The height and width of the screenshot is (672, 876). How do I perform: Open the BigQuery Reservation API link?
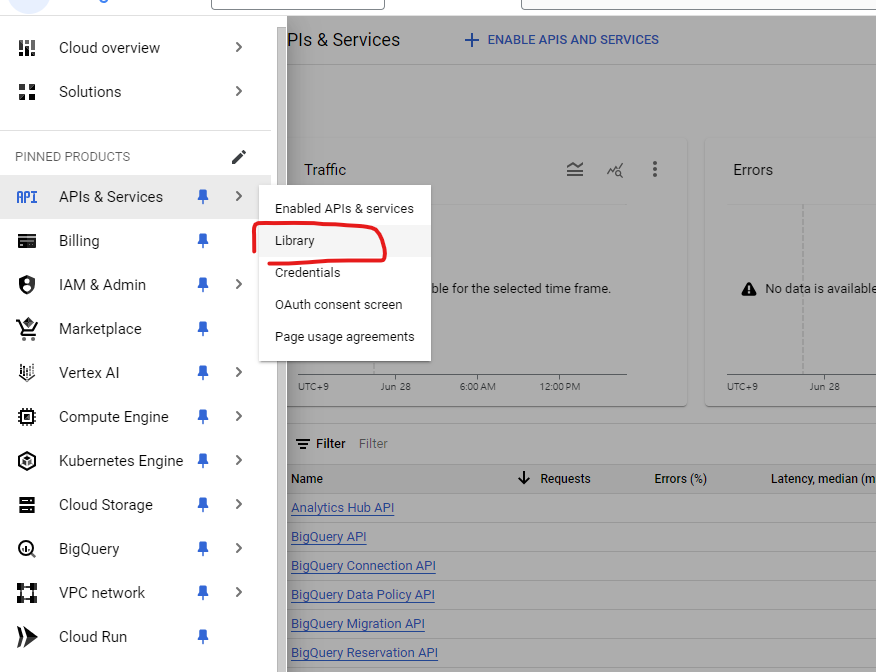point(364,653)
